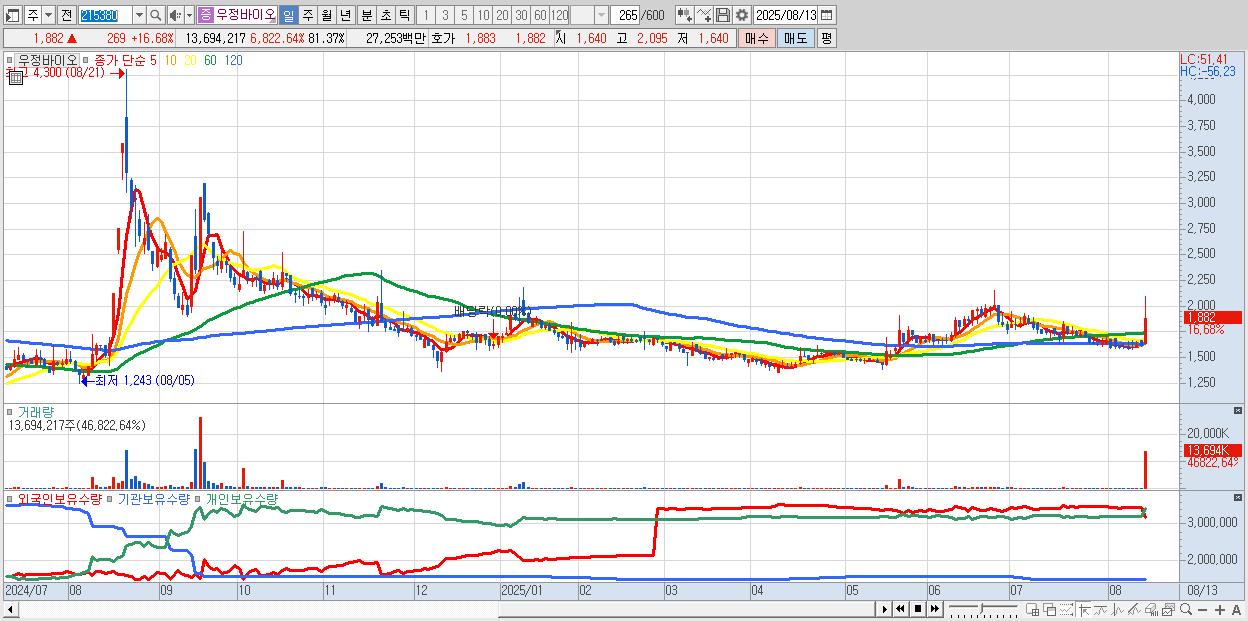Switch to the yearly (년) chart period

tap(345, 15)
